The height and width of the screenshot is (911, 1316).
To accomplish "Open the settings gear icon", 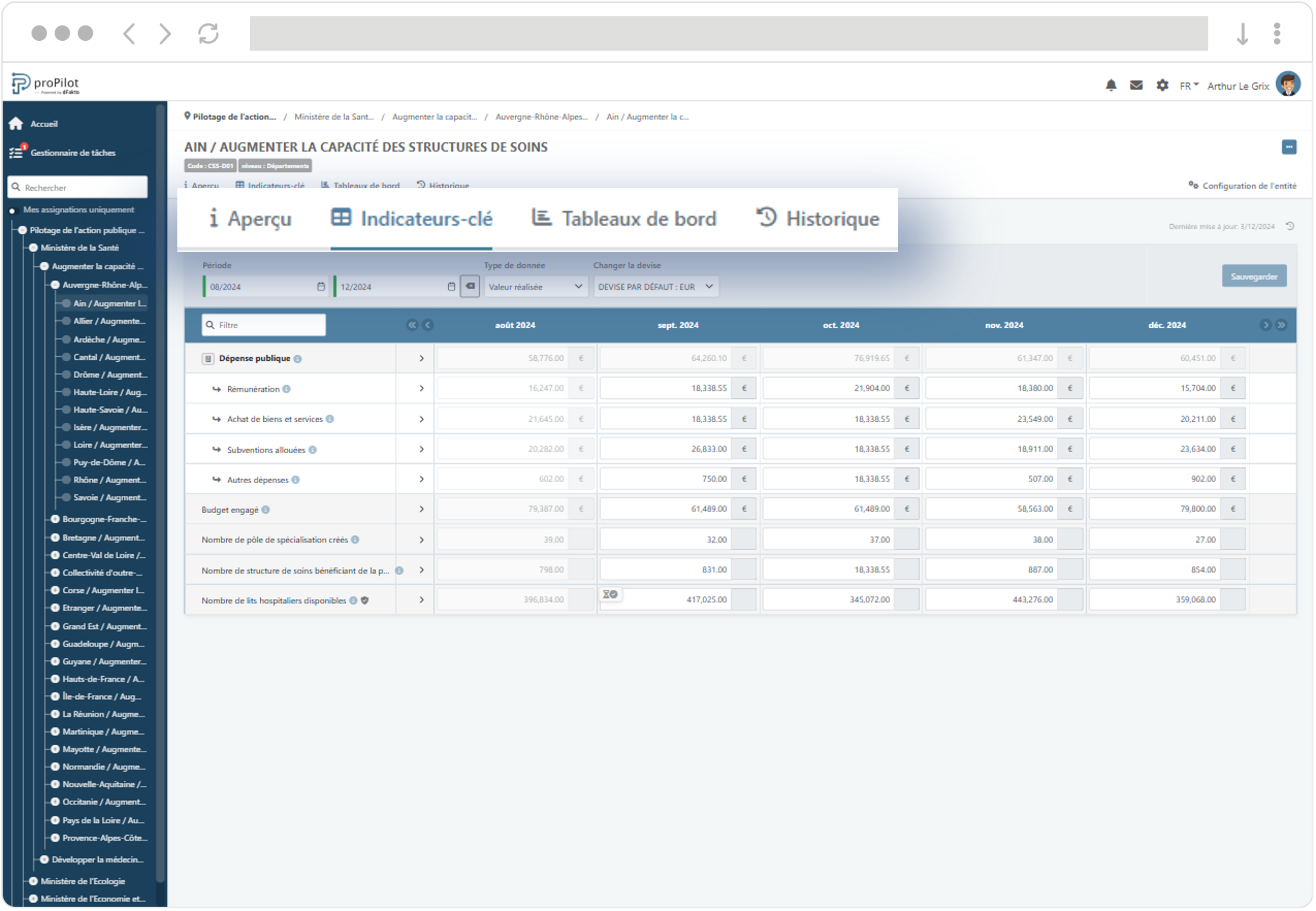I will click(1164, 86).
